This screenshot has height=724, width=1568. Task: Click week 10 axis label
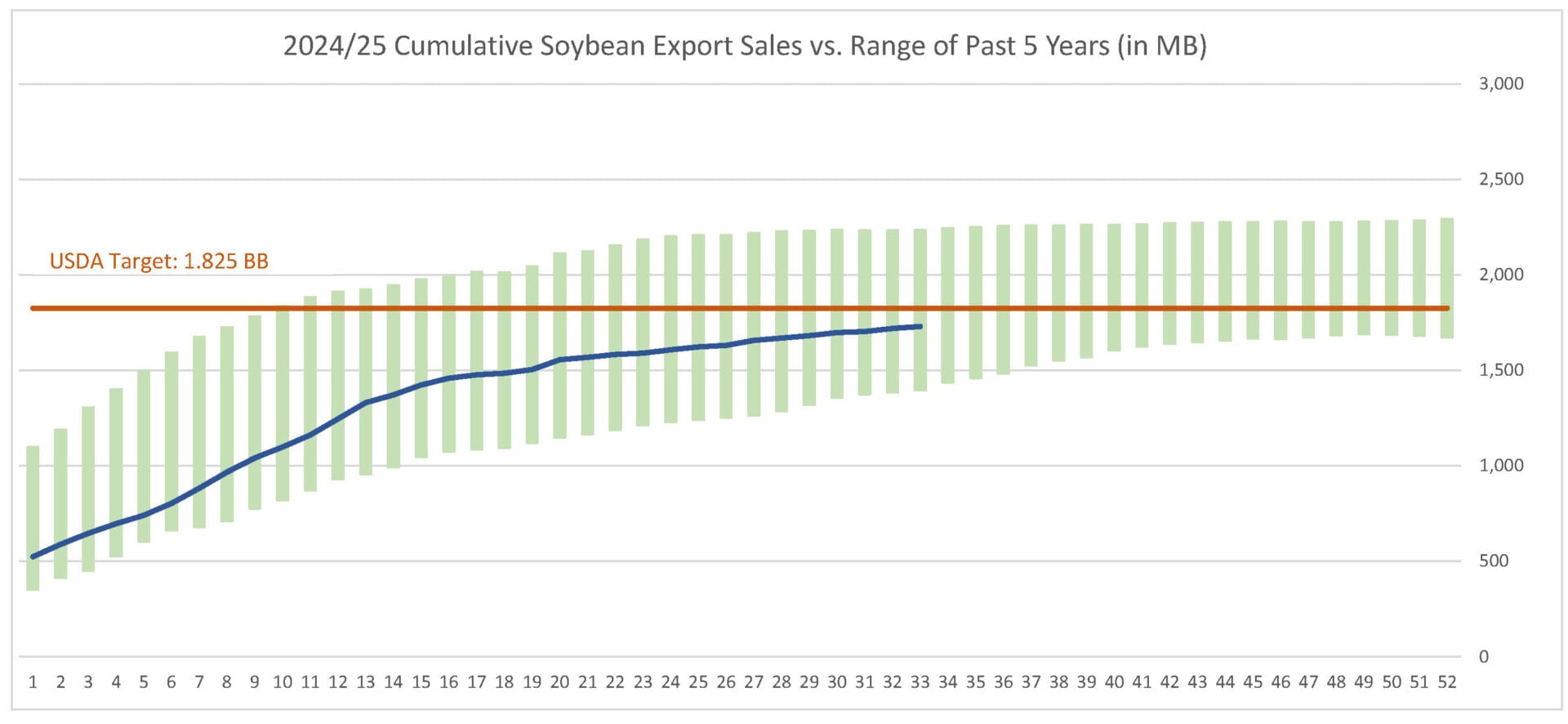pos(283,682)
